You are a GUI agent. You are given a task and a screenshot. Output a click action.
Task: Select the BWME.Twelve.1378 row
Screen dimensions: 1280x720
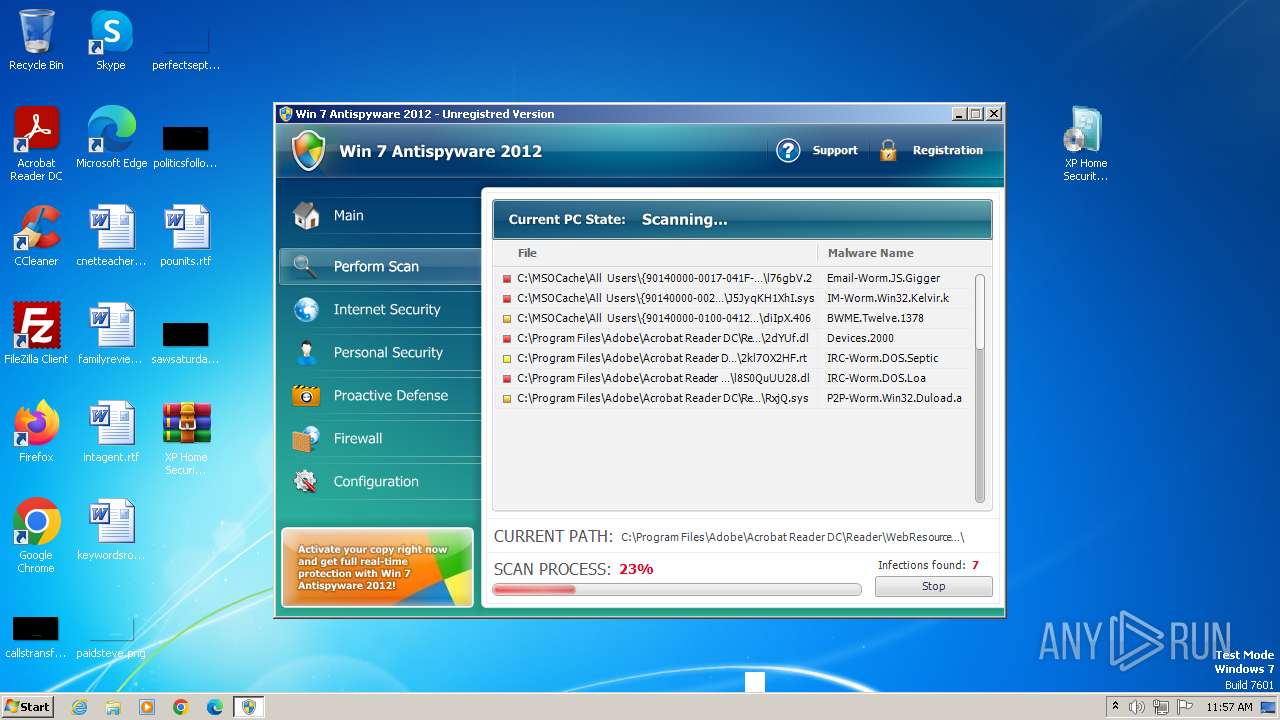click(733, 318)
